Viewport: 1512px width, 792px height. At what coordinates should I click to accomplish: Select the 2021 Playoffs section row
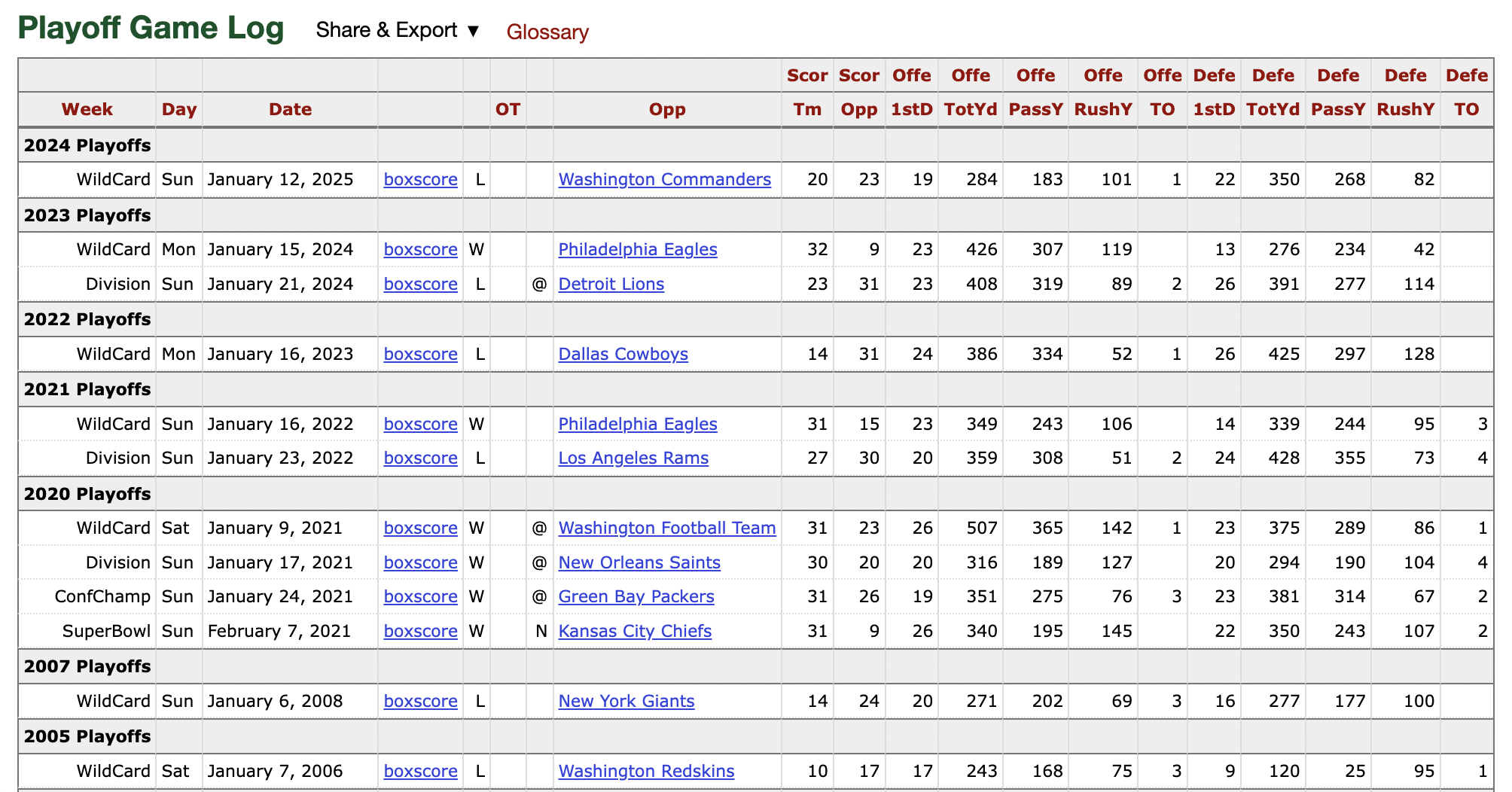coord(756,389)
